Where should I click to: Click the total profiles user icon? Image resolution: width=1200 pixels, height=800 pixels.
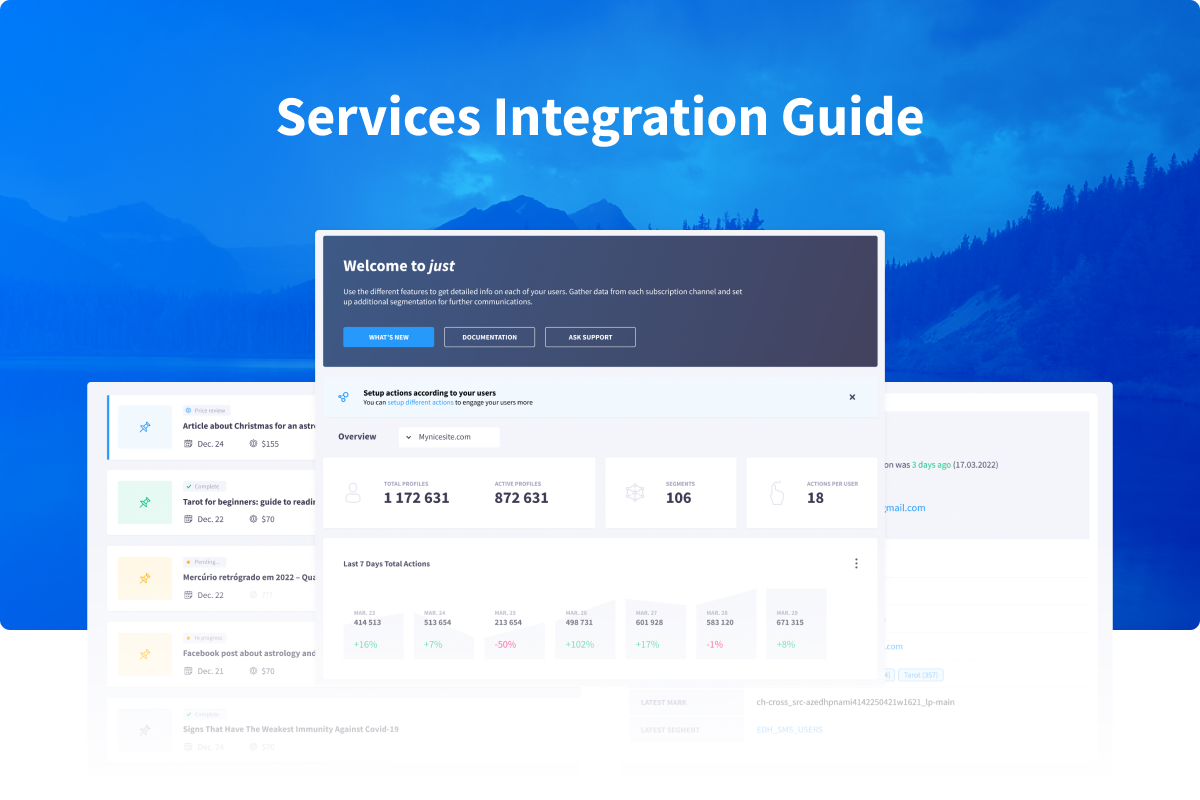(x=352, y=493)
